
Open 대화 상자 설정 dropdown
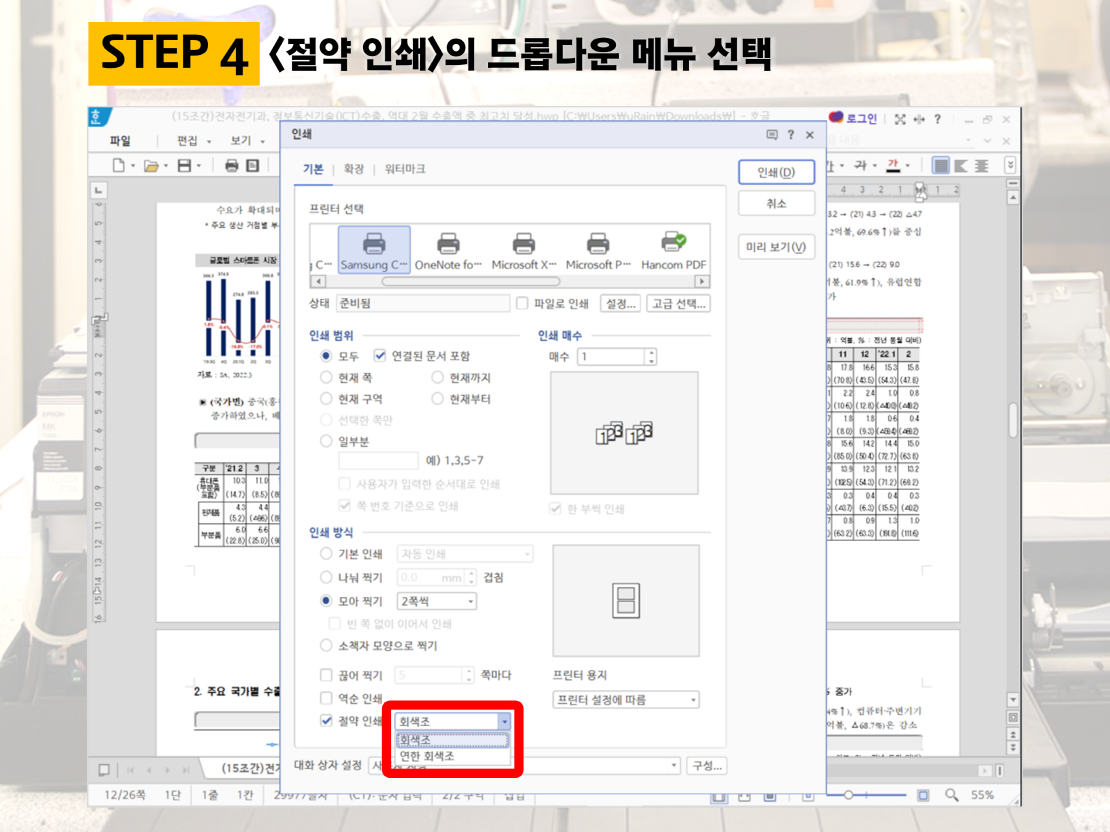coord(525,765)
